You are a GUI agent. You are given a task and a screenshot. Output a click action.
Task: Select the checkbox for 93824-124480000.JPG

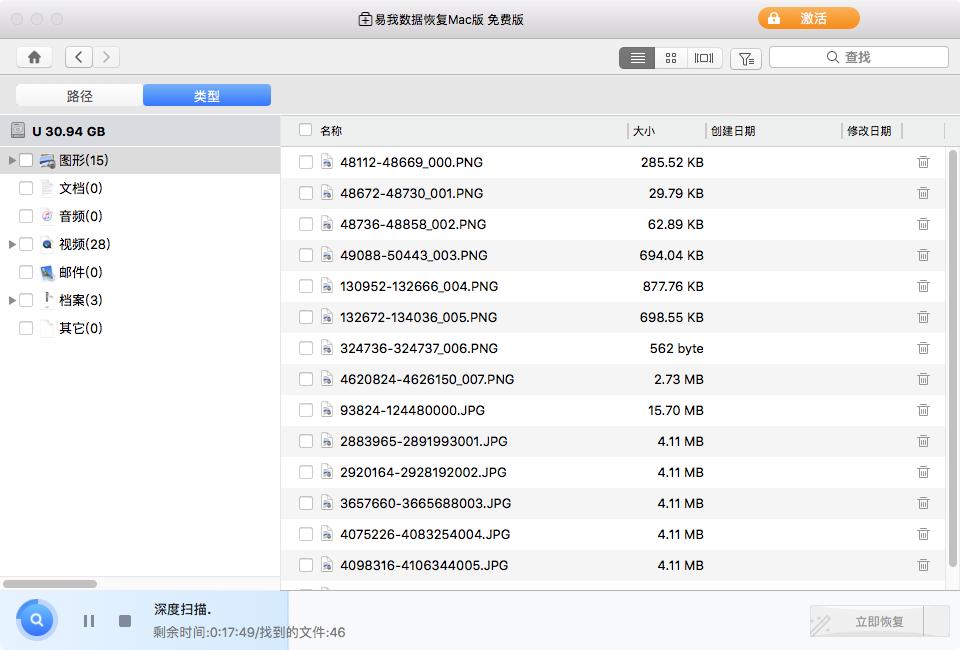coord(306,410)
